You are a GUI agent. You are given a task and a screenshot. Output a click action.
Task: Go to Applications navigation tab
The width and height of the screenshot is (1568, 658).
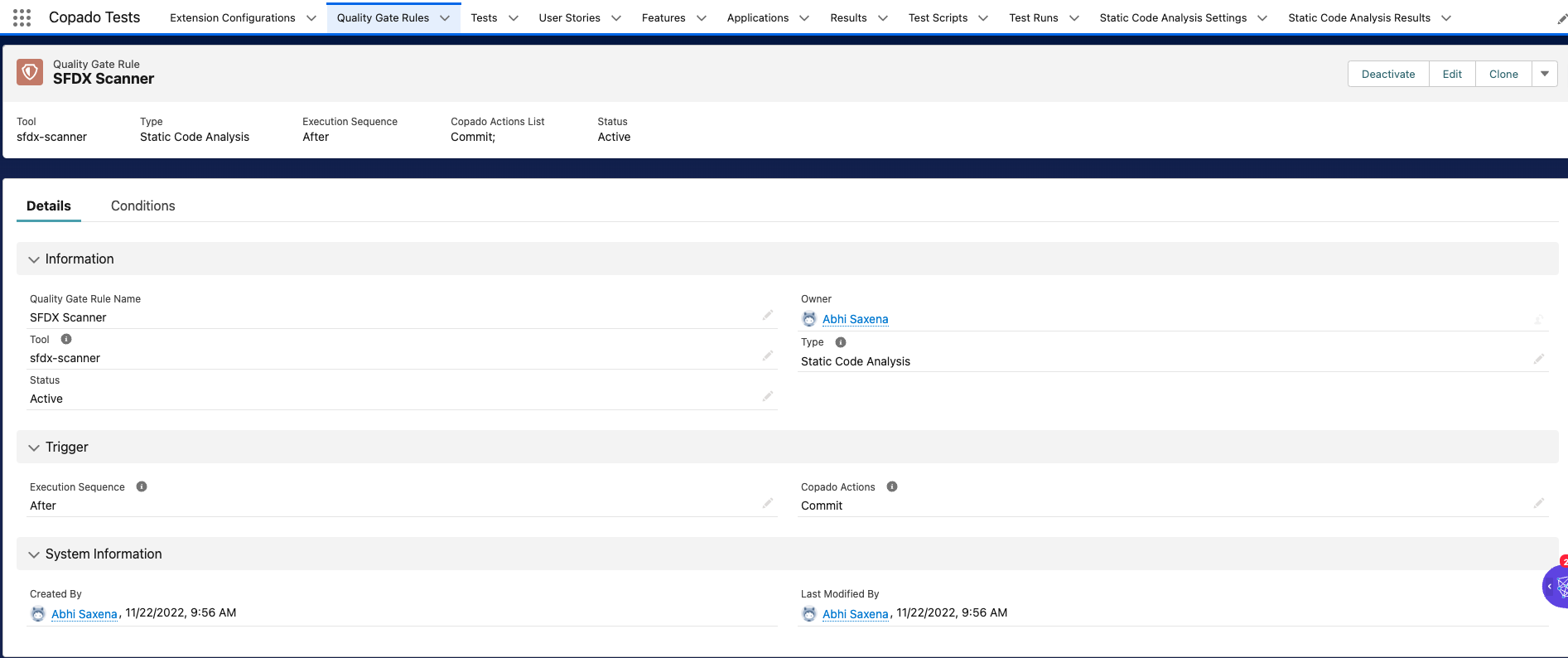[758, 18]
